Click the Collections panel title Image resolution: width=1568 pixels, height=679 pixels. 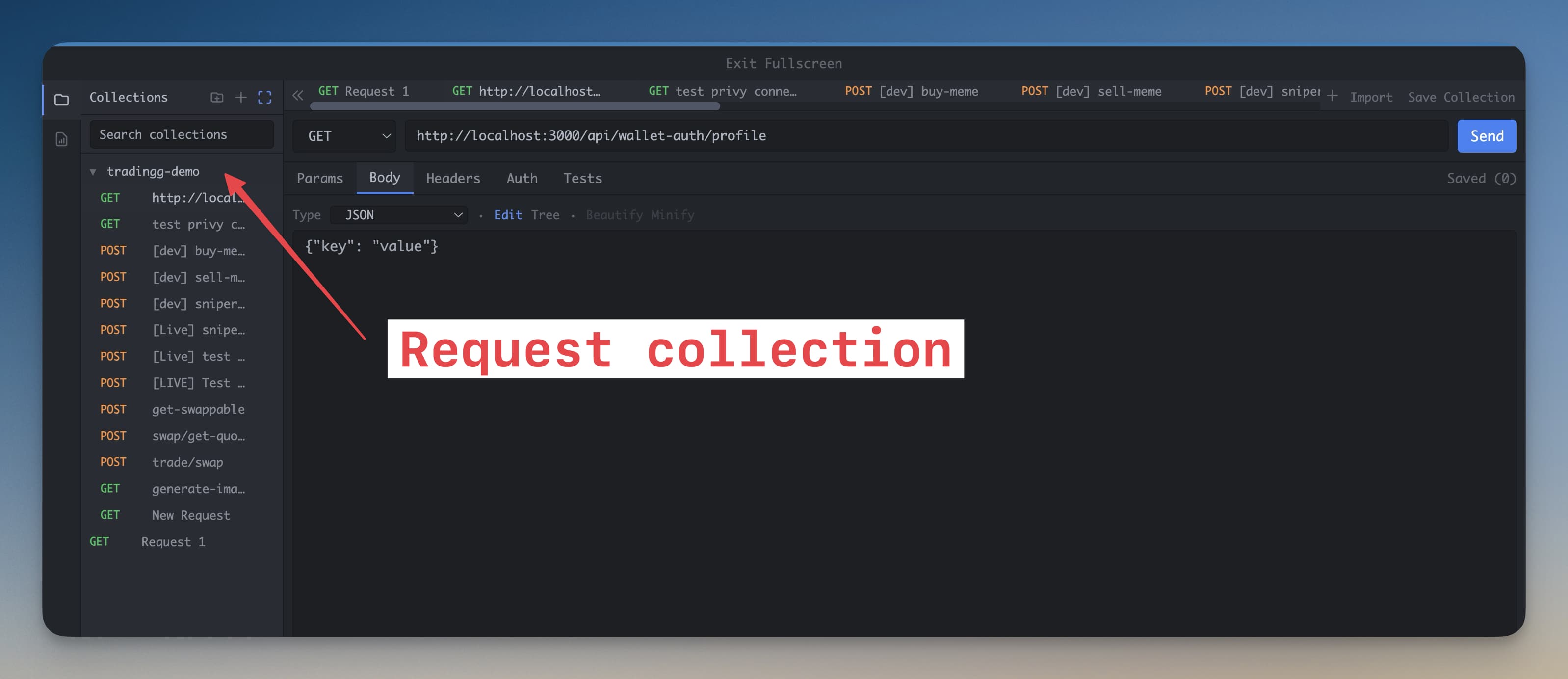(129, 97)
